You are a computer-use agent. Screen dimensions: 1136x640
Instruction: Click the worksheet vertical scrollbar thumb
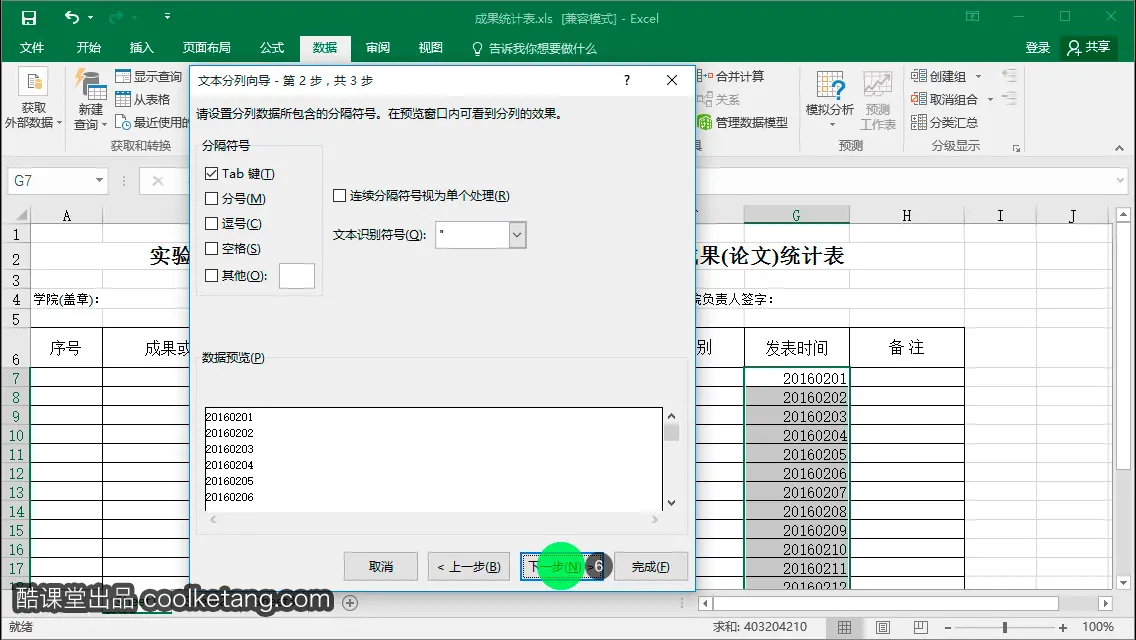(1123, 348)
